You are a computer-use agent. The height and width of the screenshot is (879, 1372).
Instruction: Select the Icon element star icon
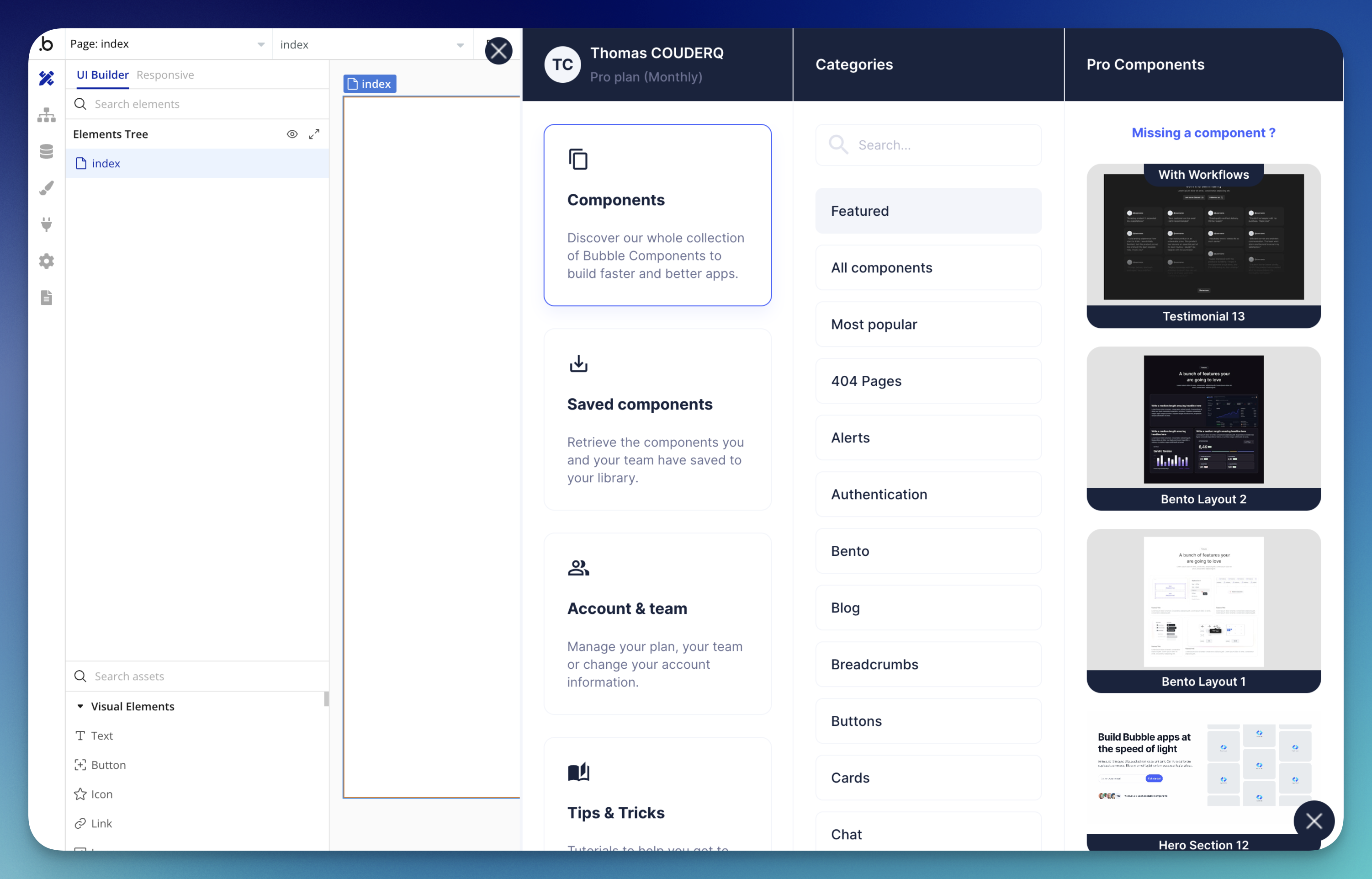pyautogui.click(x=80, y=794)
